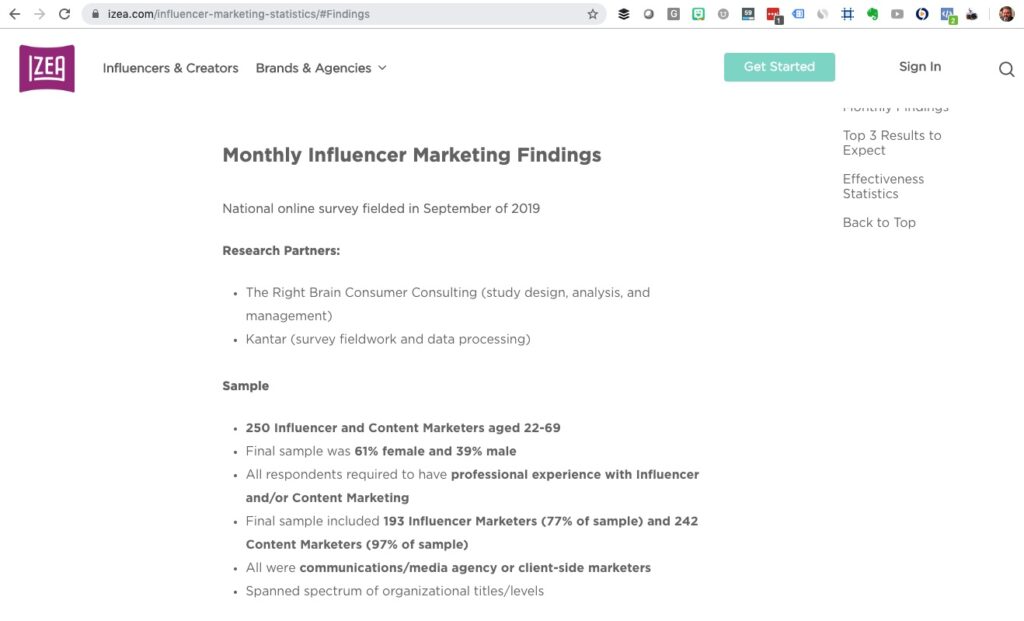The width and height of the screenshot is (1024, 621).
Task: Click the IZEA logo
Action: pos(46,68)
